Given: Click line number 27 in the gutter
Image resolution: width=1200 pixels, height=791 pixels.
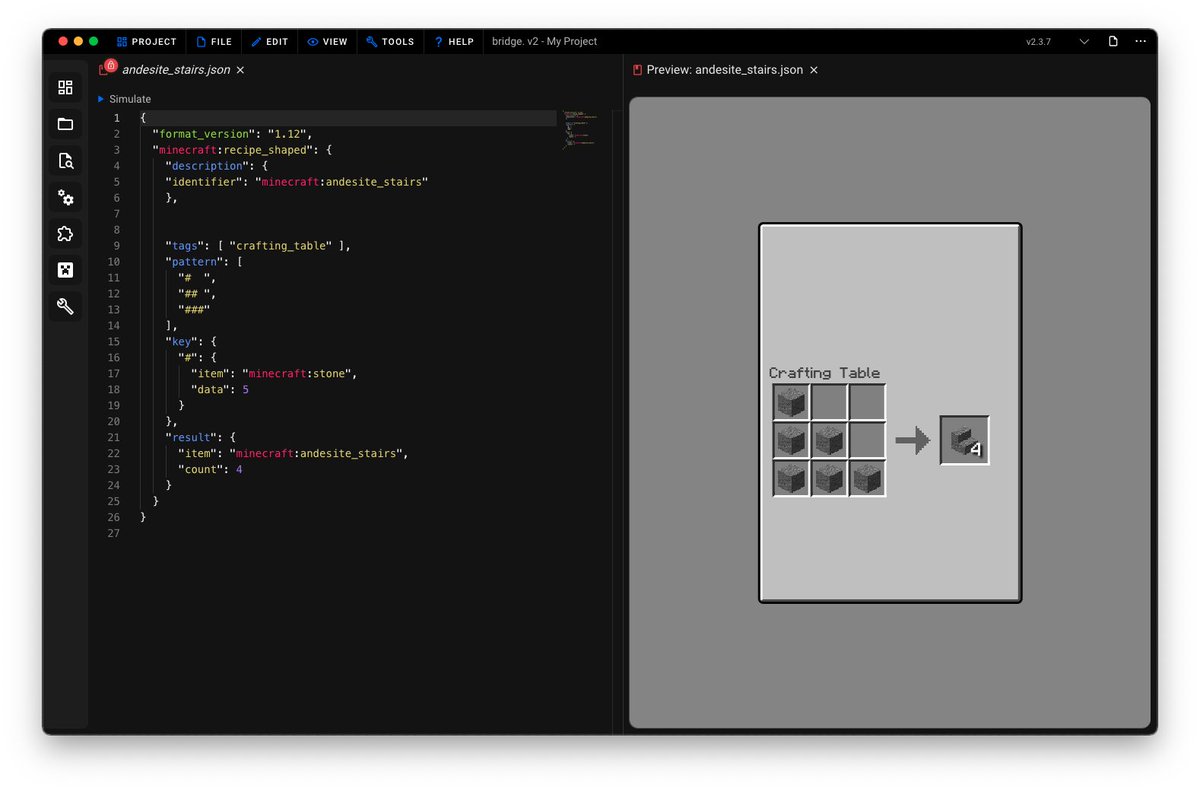Looking at the screenshot, I should pyautogui.click(x=113, y=534).
